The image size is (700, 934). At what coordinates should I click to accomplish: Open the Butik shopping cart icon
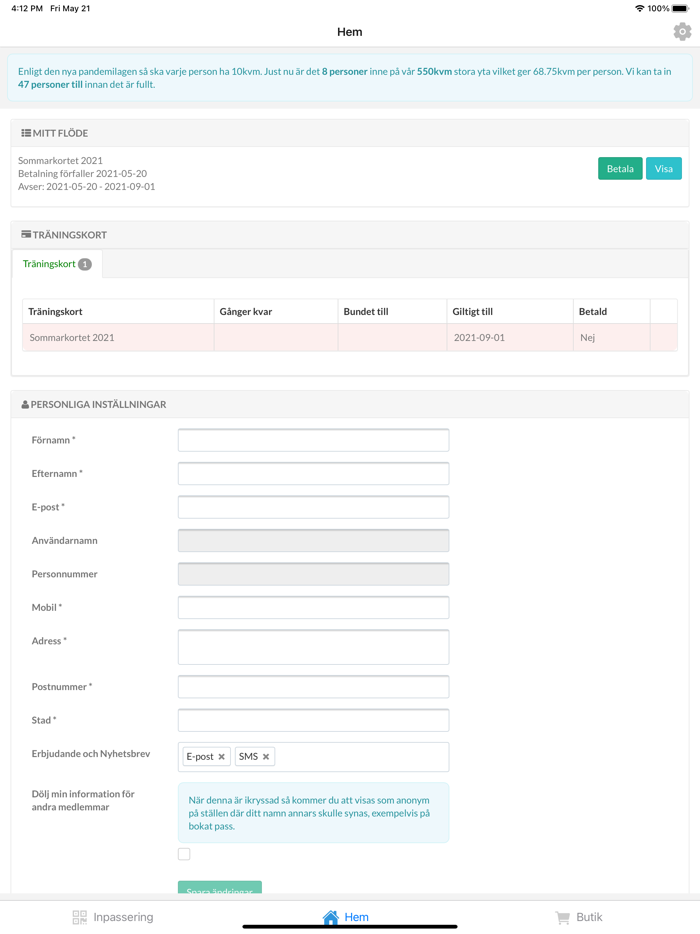coord(563,917)
